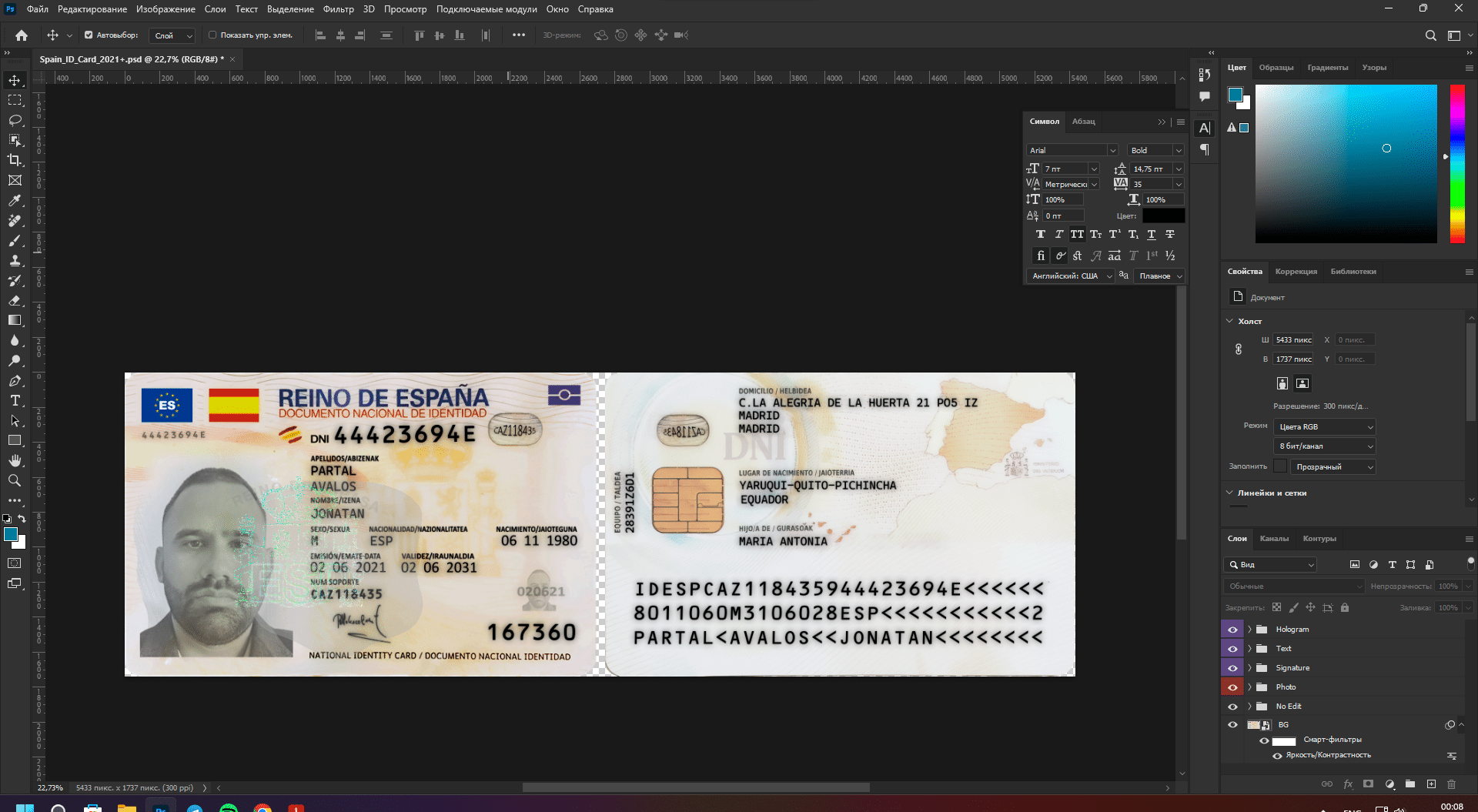Switch to the Каналы tab
This screenshot has width=1478, height=812.
1275,539
